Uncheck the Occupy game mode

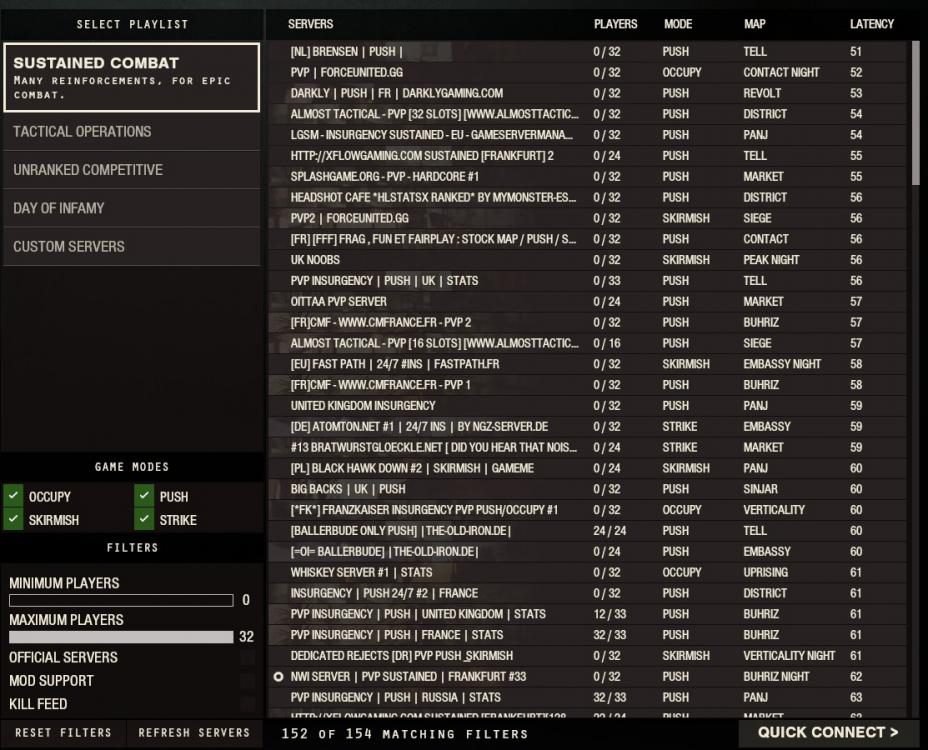pyautogui.click(x=13, y=495)
